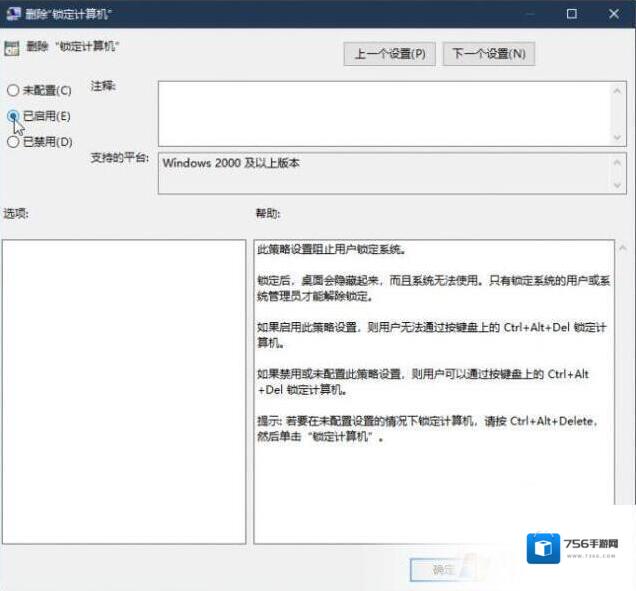Go to 下一个设置(N)
The height and width of the screenshot is (591, 636).
(488, 53)
